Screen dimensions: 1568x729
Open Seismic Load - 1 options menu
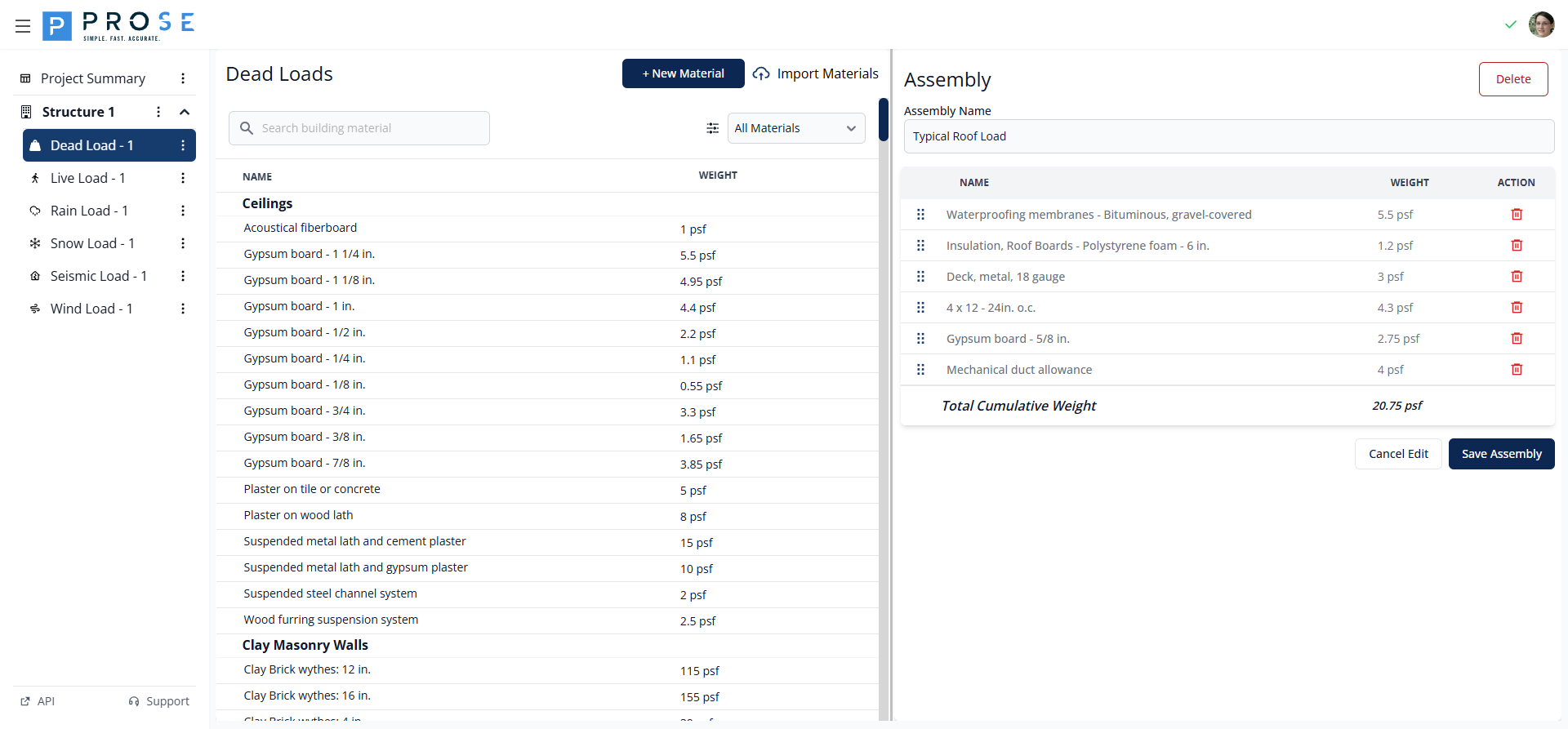183,276
